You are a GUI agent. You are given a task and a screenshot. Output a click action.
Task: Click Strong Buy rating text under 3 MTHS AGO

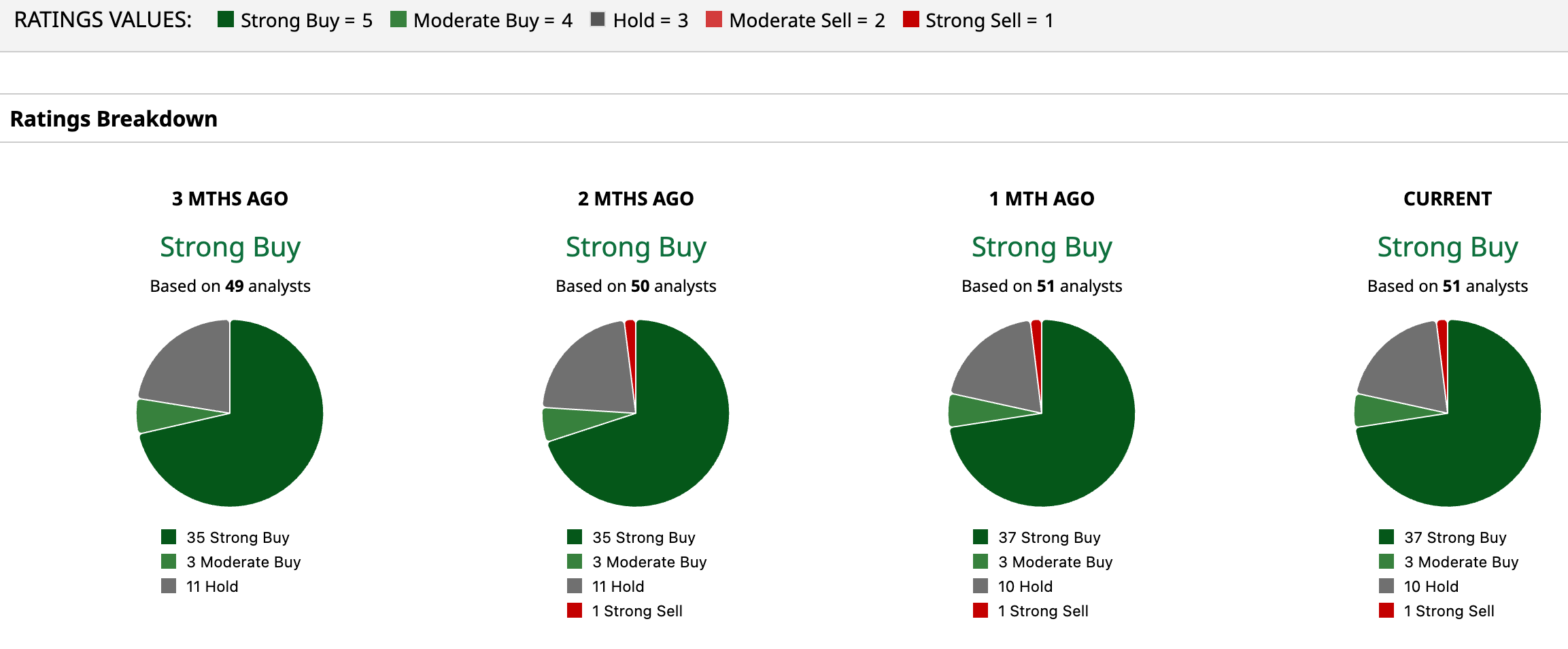coord(230,247)
